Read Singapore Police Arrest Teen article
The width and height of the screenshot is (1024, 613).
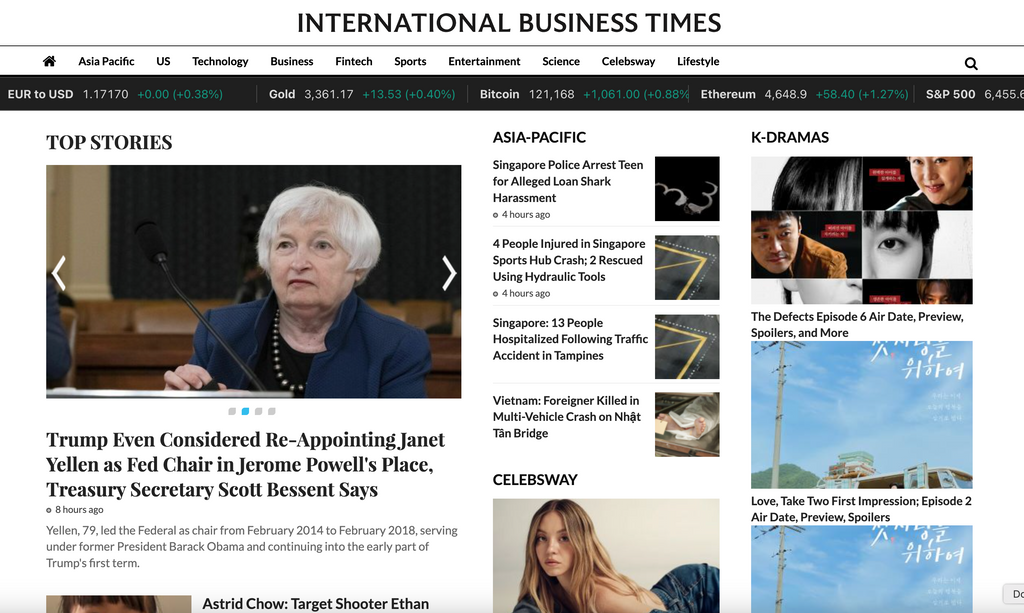(x=568, y=181)
